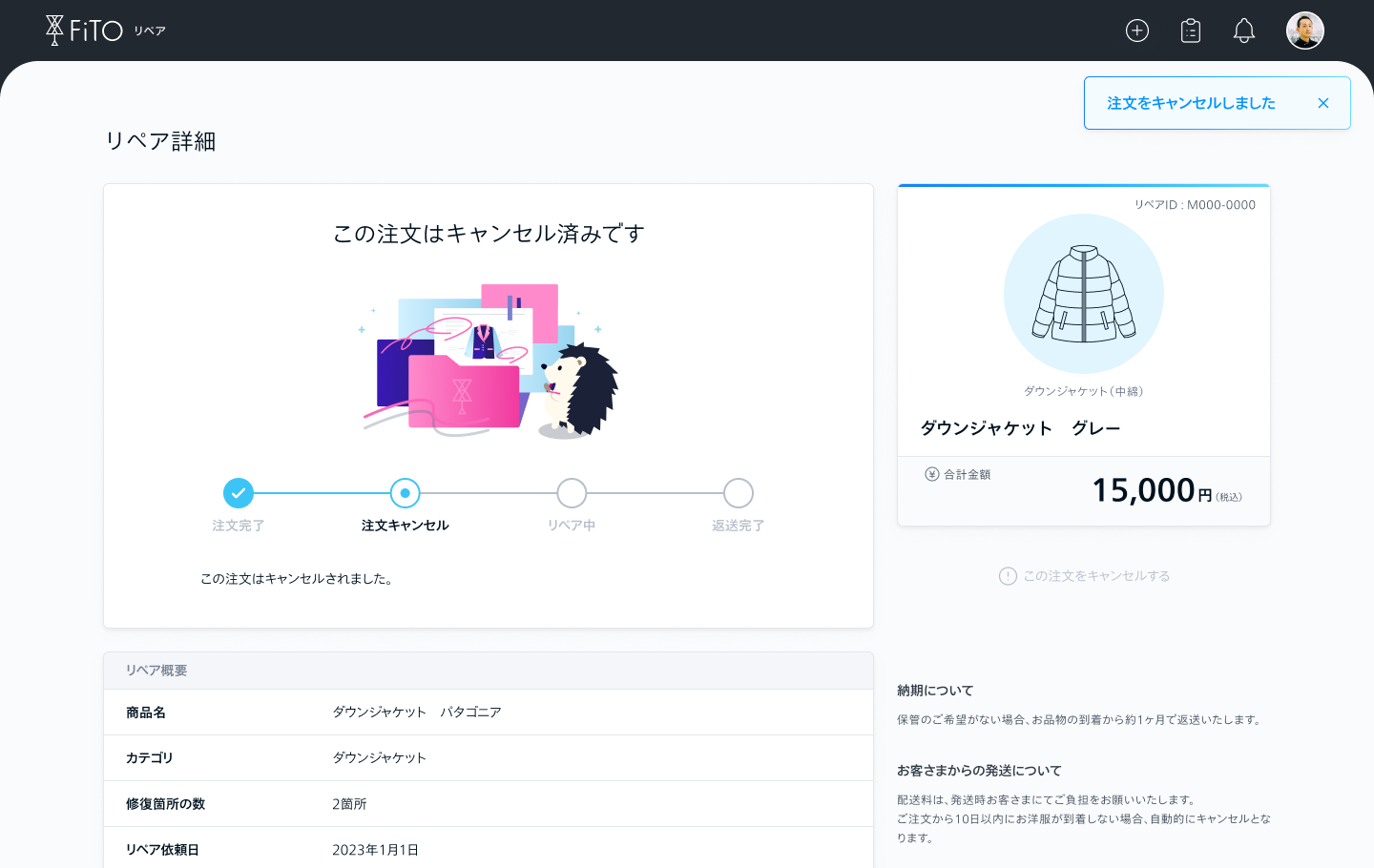Viewport: 1374px width, 868px height.
Task: Click the warning icon next to キャンセルする
Action: (x=1007, y=575)
